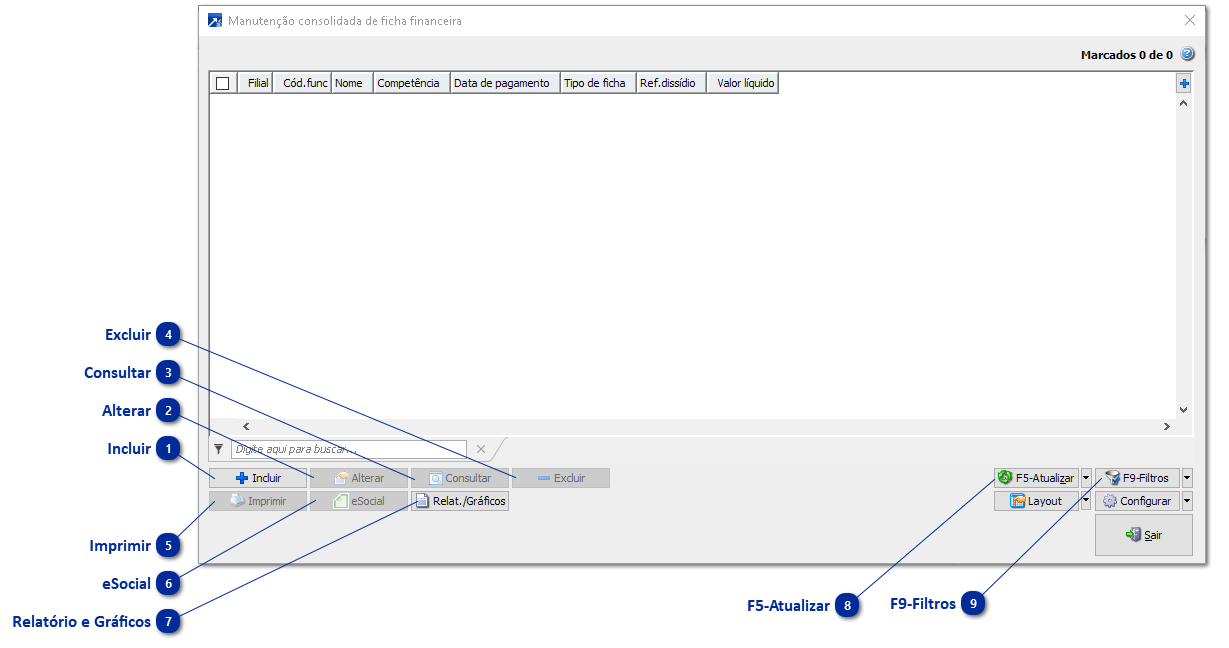Screen dimensions: 1229x648
Task: Open Relat./Gráficos reports
Action: click(460, 501)
